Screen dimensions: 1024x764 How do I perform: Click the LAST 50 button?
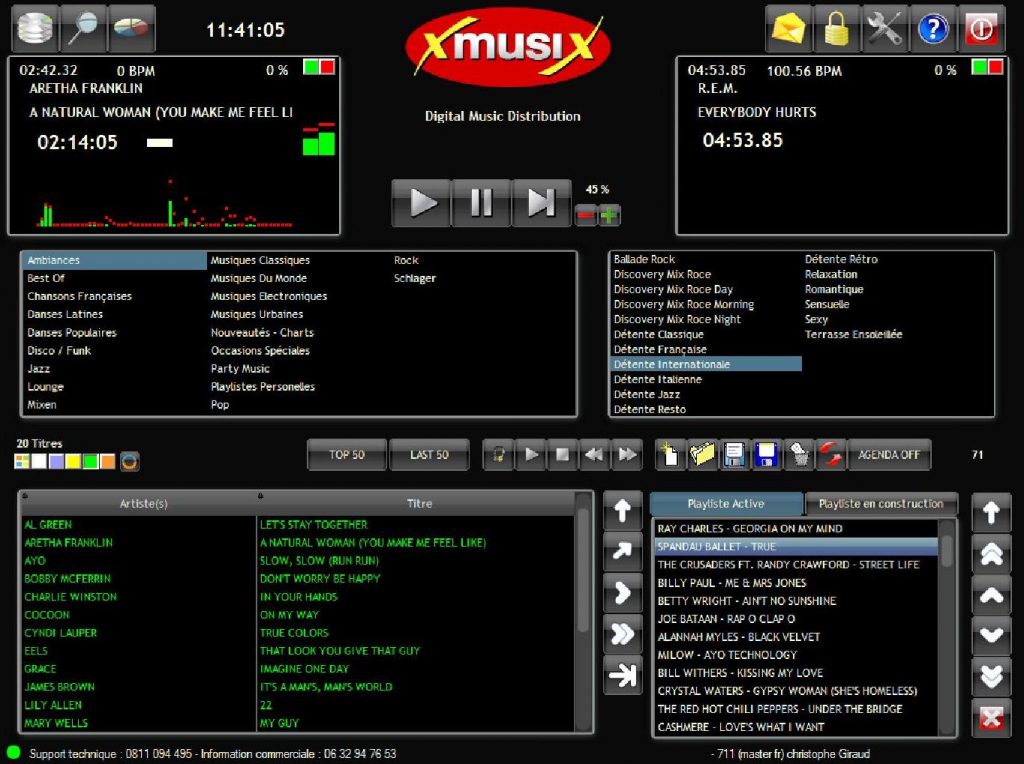[x=429, y=454]
